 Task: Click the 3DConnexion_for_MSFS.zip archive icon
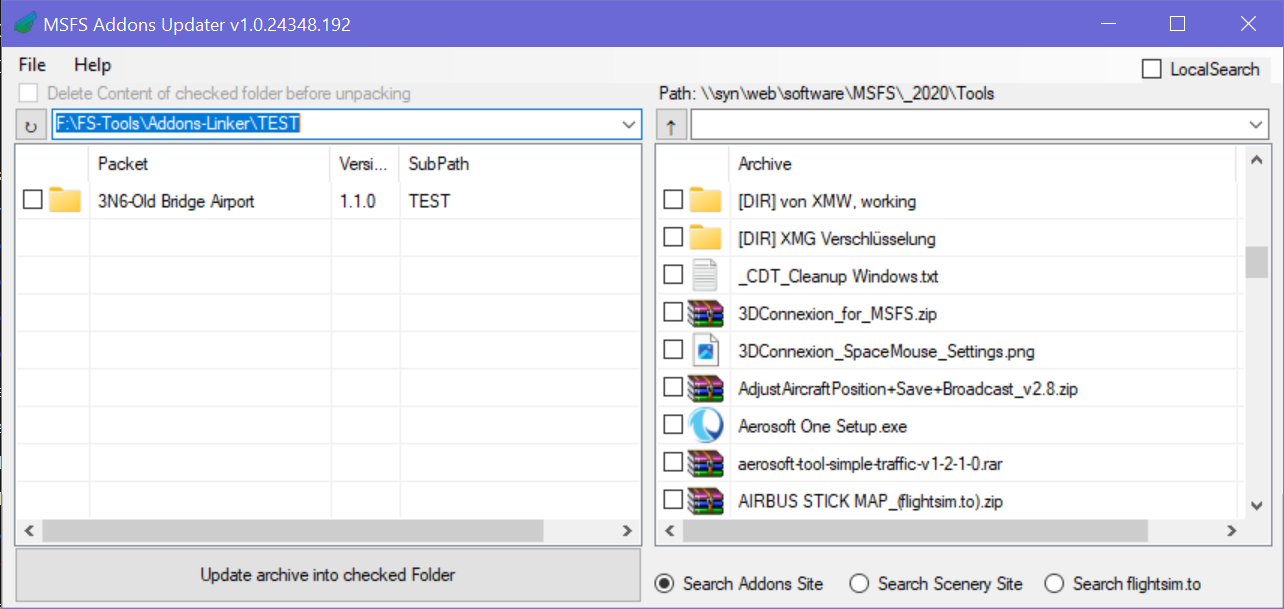(x=705, y=313)
